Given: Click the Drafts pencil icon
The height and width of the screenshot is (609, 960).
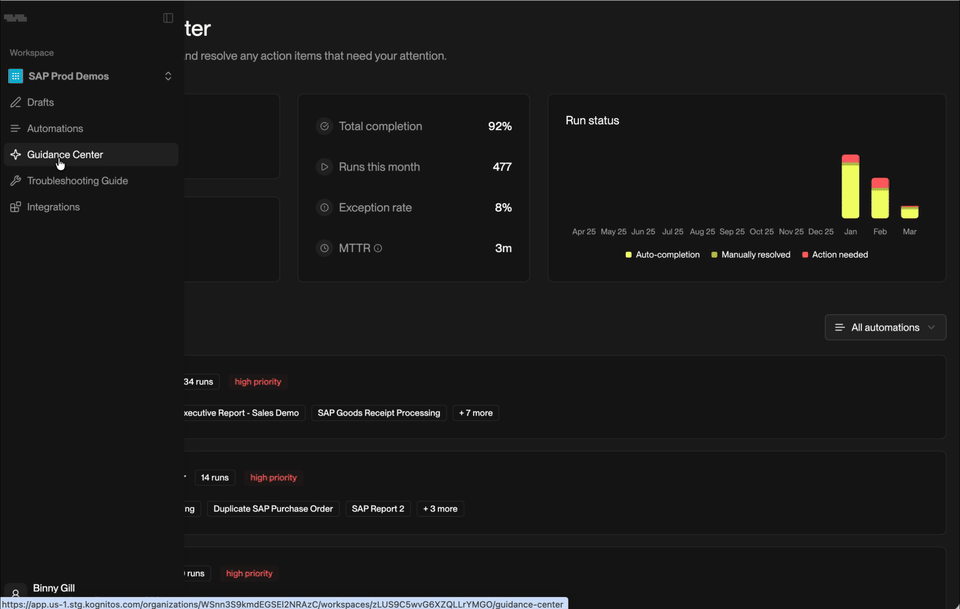Looking at the screenshot, I should pyautogui.click(x=15, y=102).
